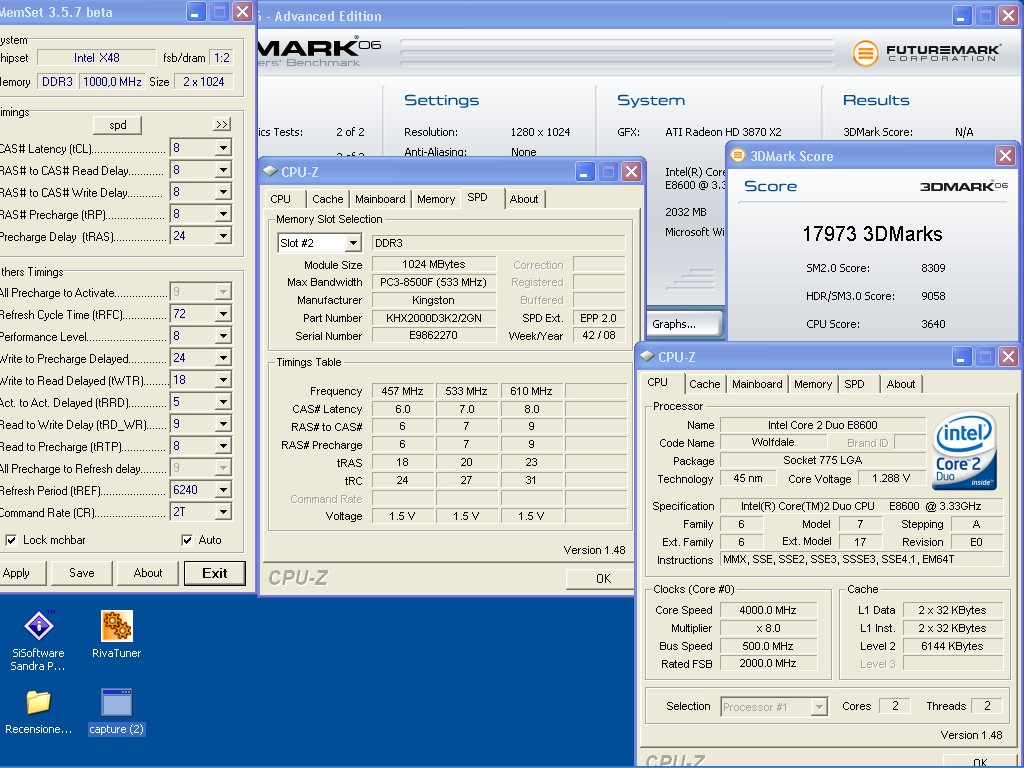This screenshot has height=768, width=1024.
Task: Click the Exit button in MemSet
Action: pyautogui.click(x=214, y=573)
